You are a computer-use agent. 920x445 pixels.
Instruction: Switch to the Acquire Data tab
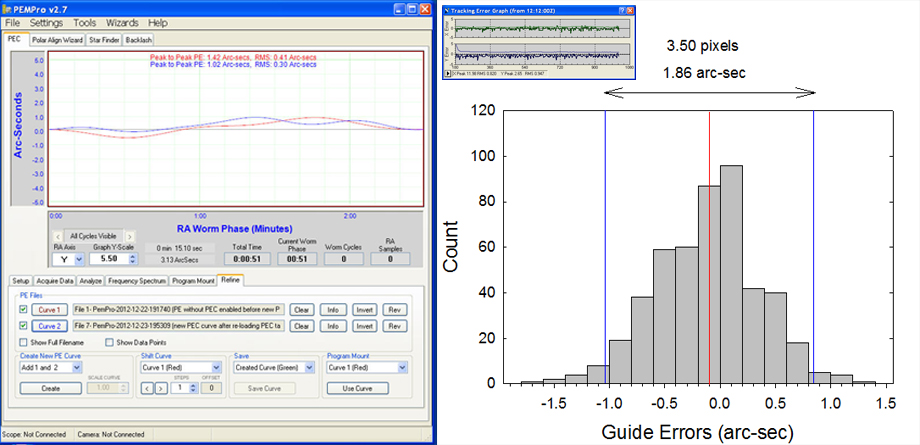(x=55, y=281)
